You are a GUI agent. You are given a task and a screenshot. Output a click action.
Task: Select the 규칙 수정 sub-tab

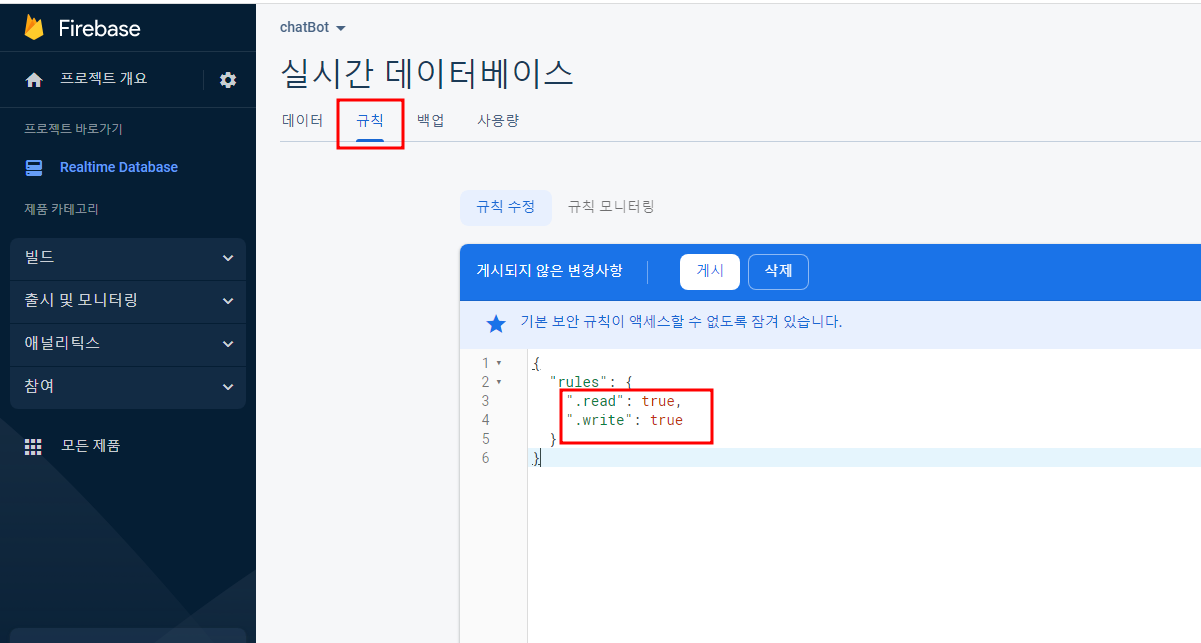pos(505,207)
